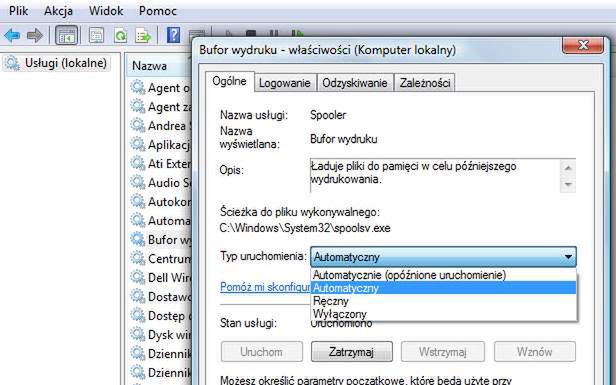Open the Plik menu
The height and width of the screenshot is (385, 616).
coord(18,11)
